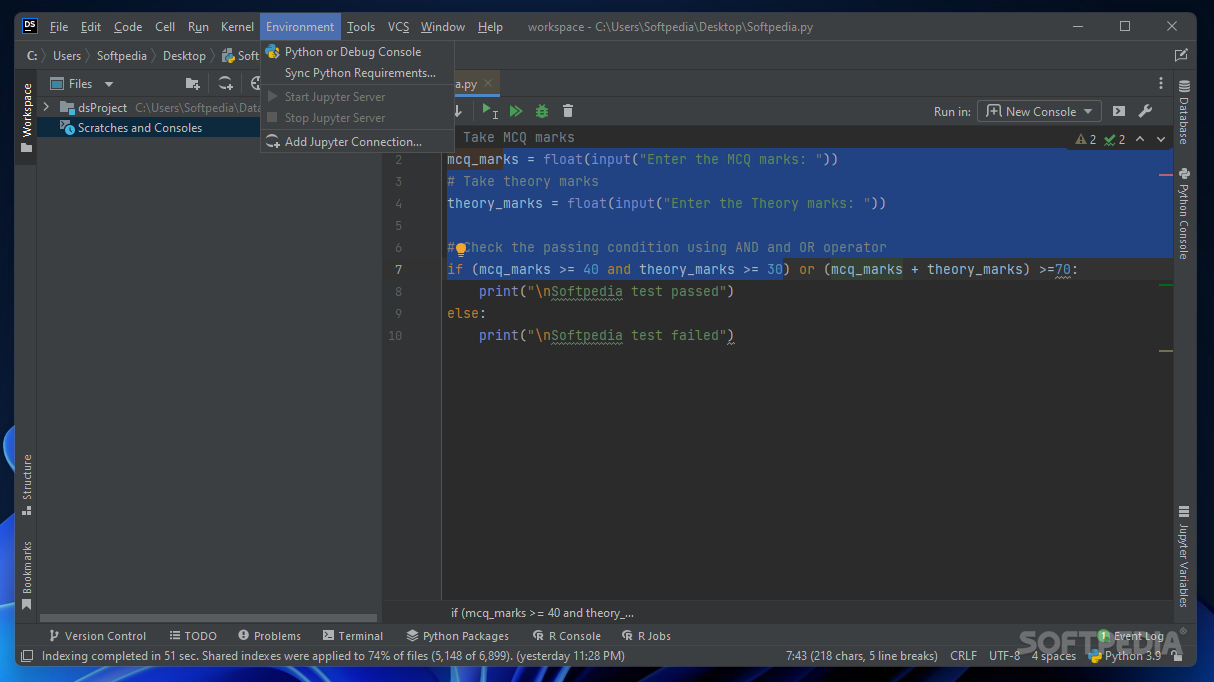Open the Edit menu
The width and height of the screenshot is (1214, 682).
pyautogui.click(x=91, y=27)
